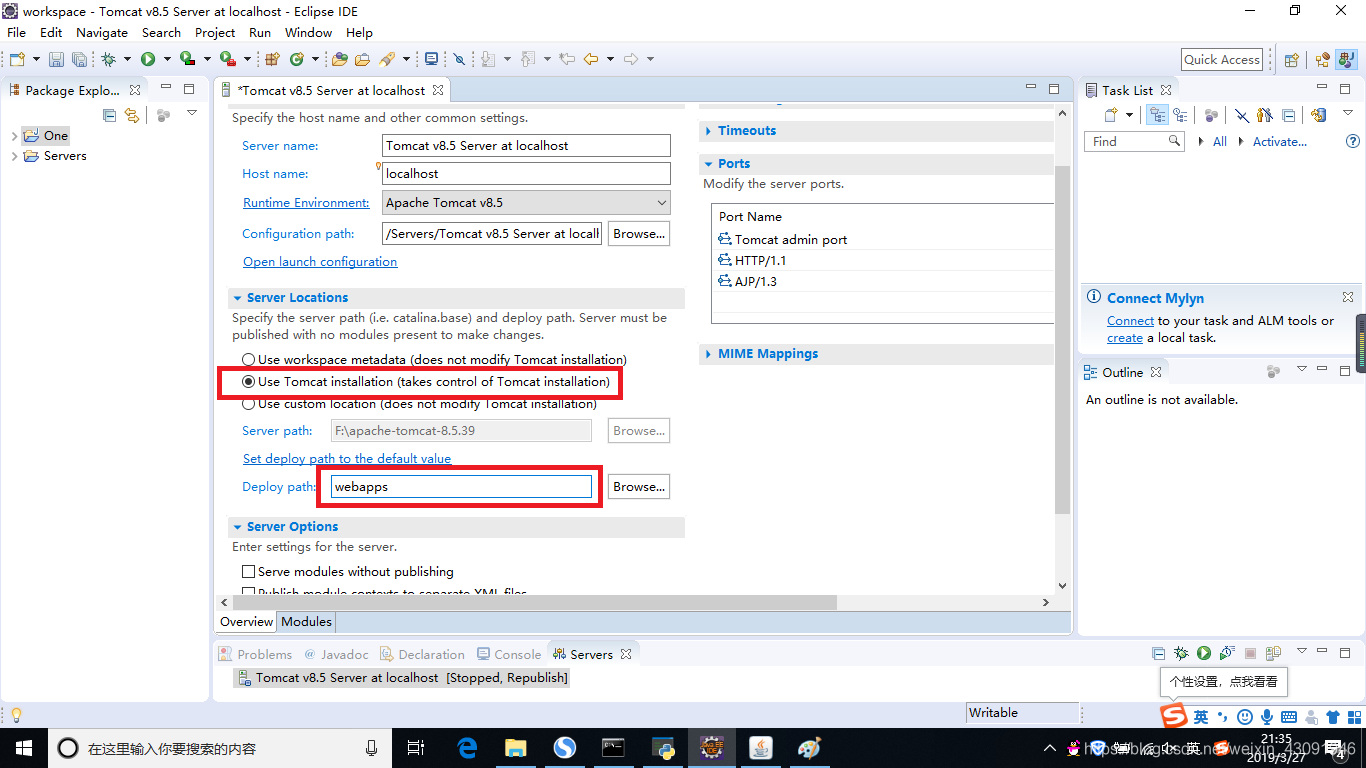Open the Window menu
Viewport: 1366px width, 768px height.
(x=308, y=32)
